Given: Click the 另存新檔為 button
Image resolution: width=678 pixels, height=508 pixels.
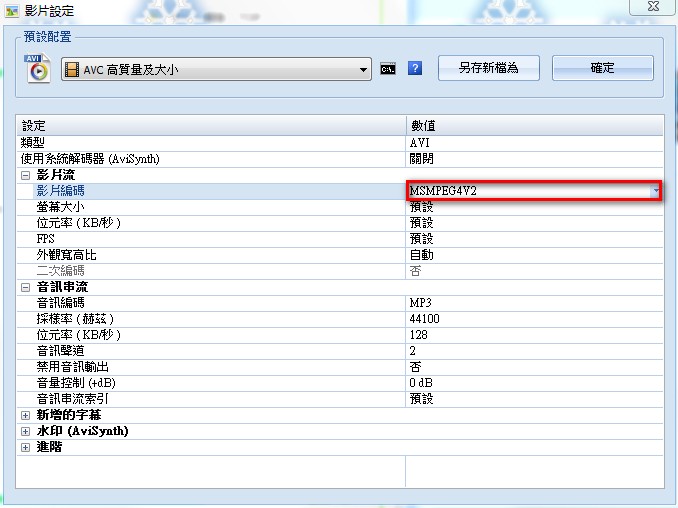Looking at the screenshot, I should (x=489, y=68).
